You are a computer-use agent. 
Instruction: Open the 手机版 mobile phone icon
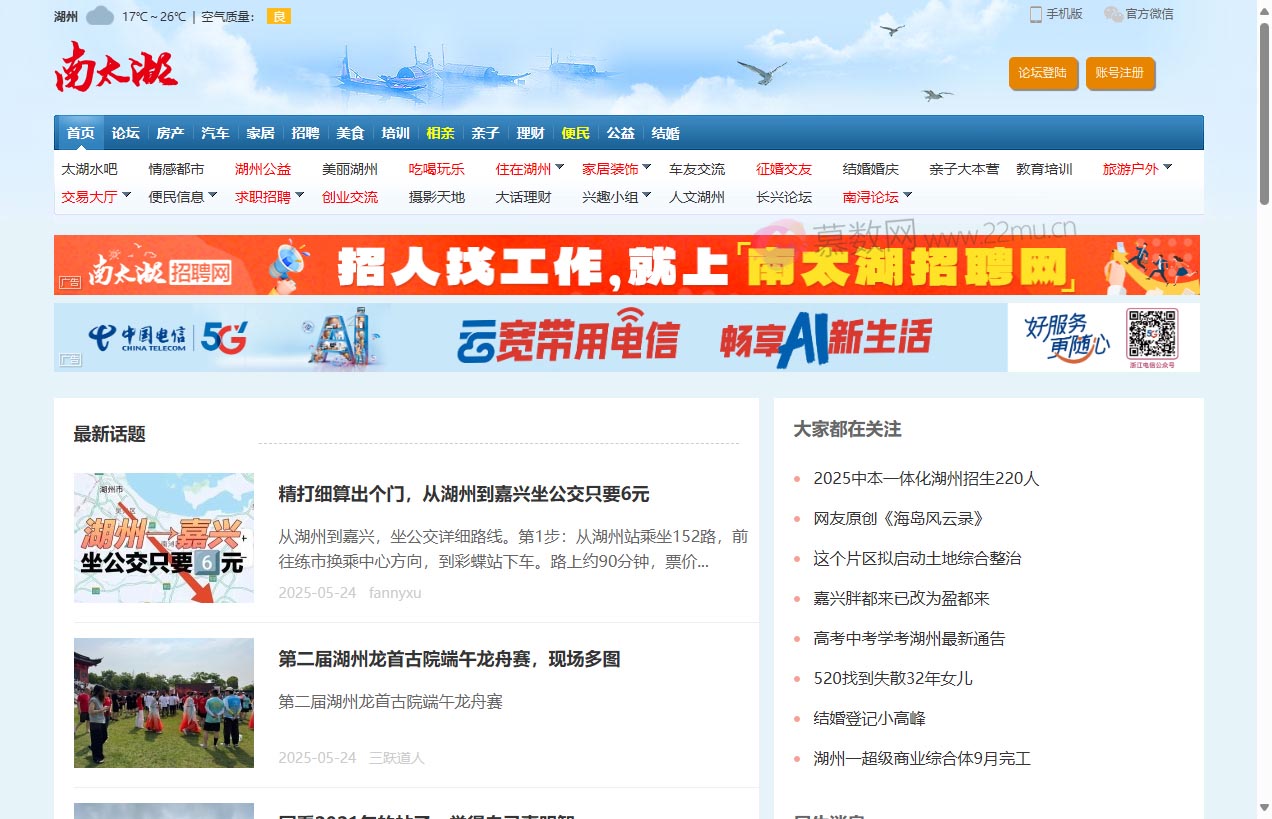pos(1036,14)
